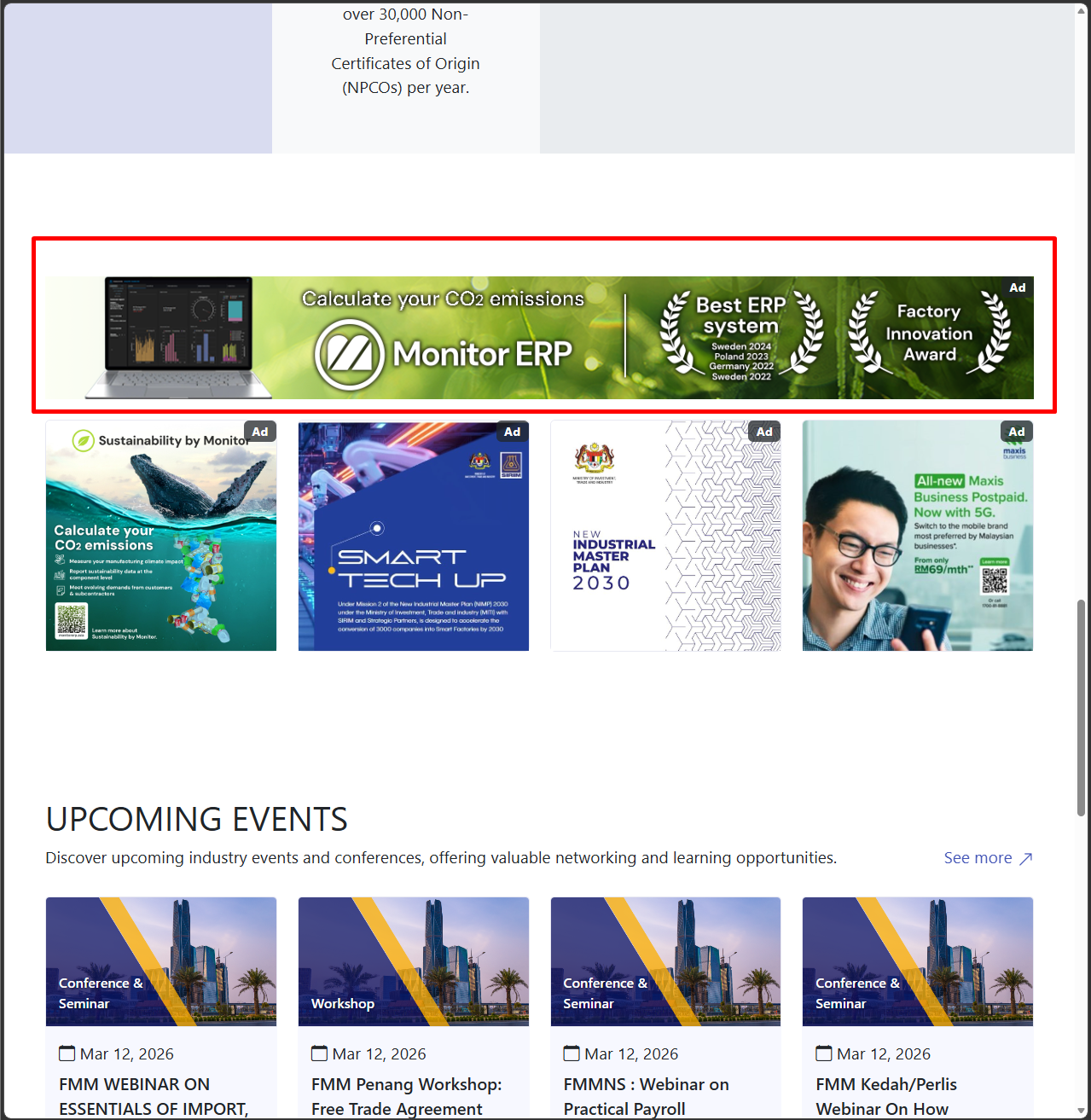The height and width of the screenshot is (1120, 1091).
Task: Open FMMNS Webinar on Practical Payroll
Action: tap(647, 1096)
